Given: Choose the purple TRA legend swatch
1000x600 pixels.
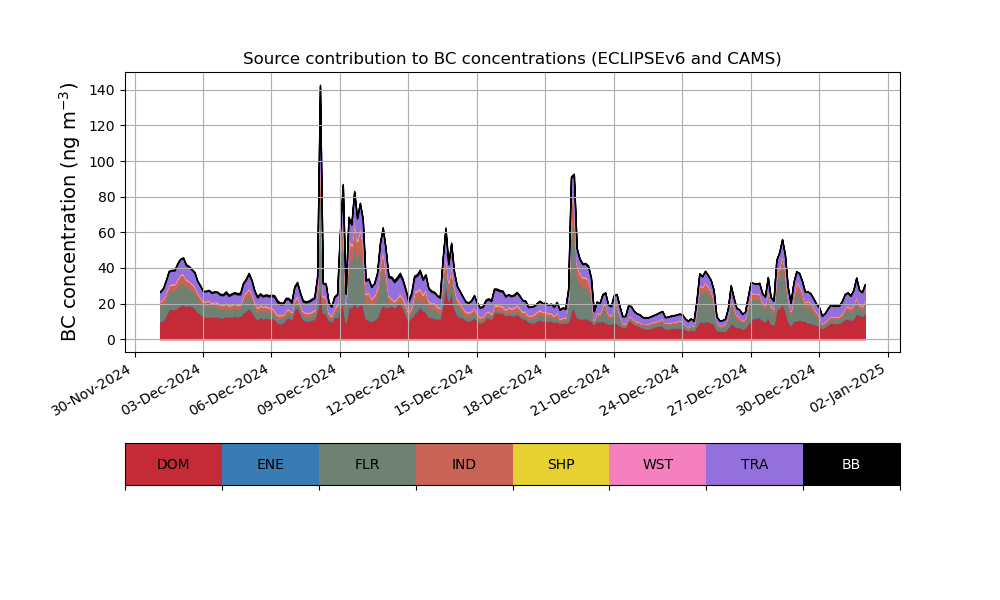Looking at the screenshot, I should tap(755, 465).
